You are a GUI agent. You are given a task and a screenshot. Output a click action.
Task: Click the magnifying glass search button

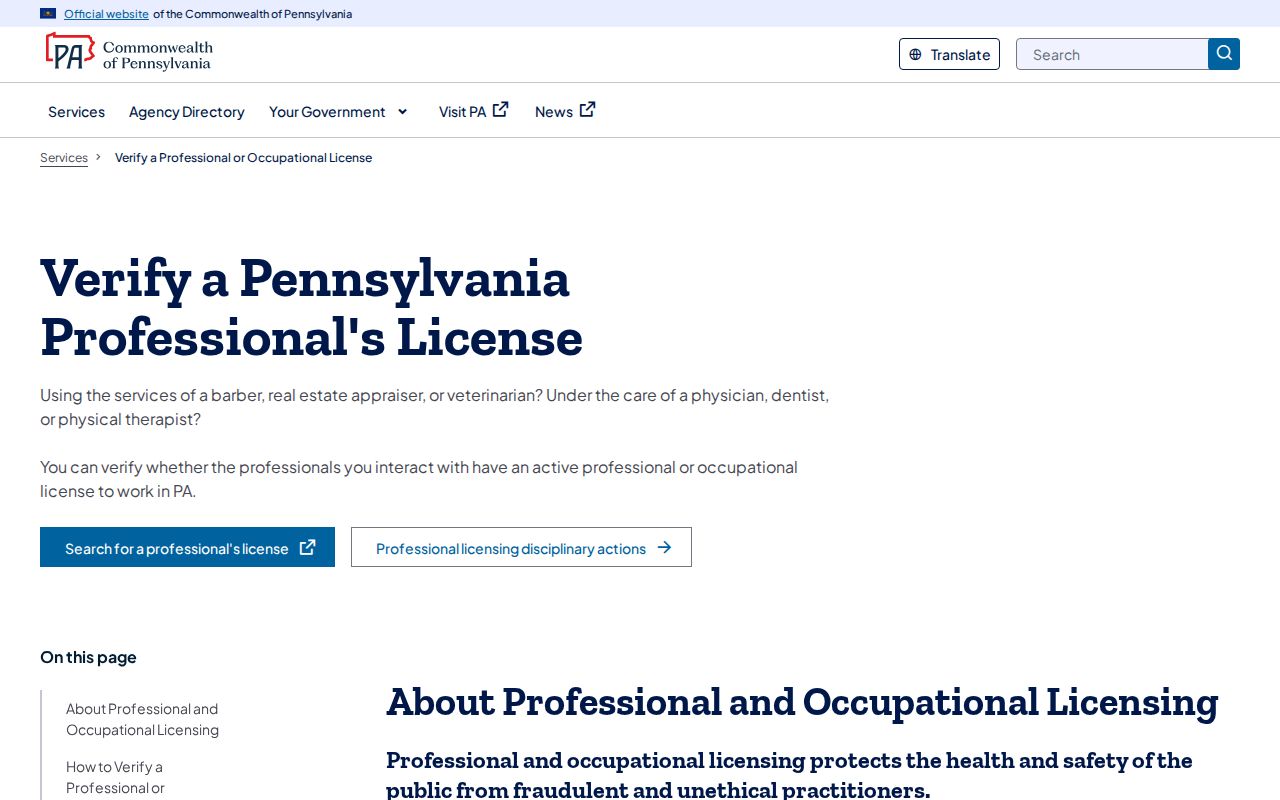point(1224,54)
